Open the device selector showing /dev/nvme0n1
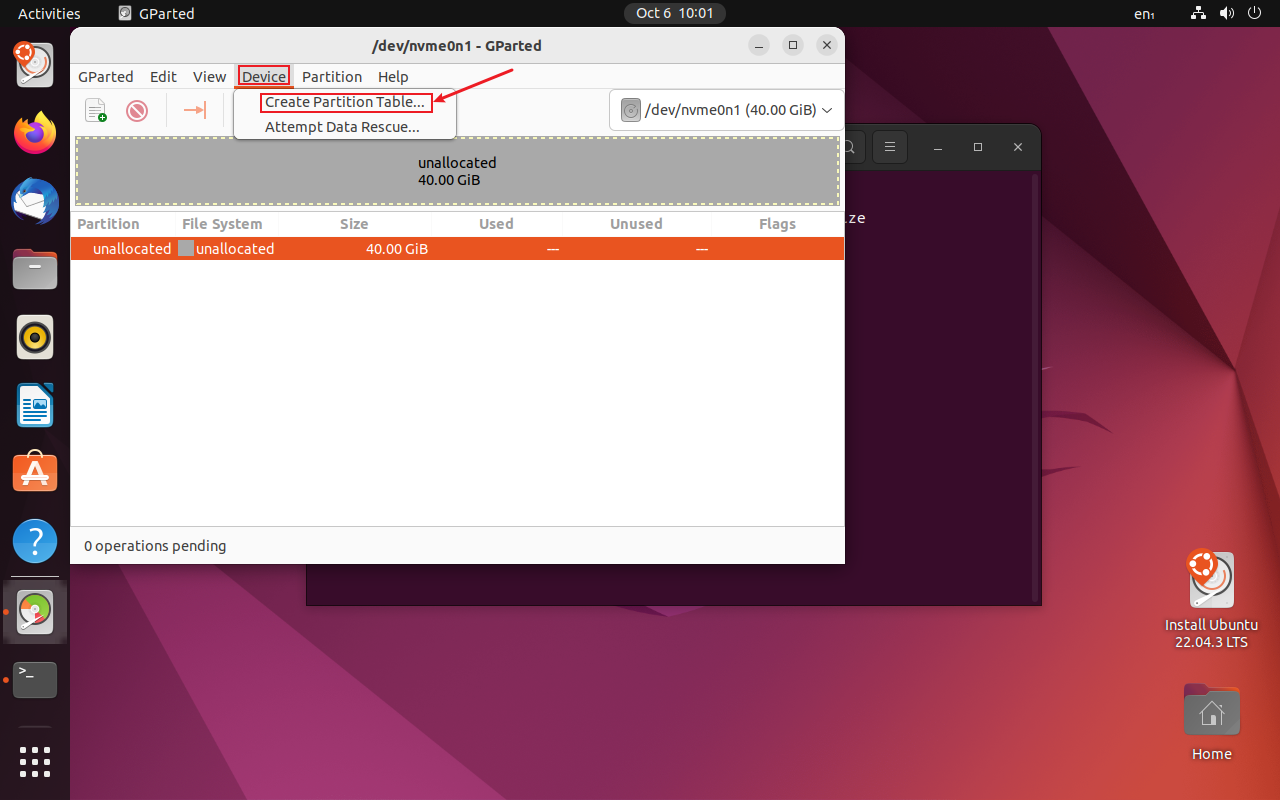Viewport: 1280px width, 800px height. pos(725,110)
